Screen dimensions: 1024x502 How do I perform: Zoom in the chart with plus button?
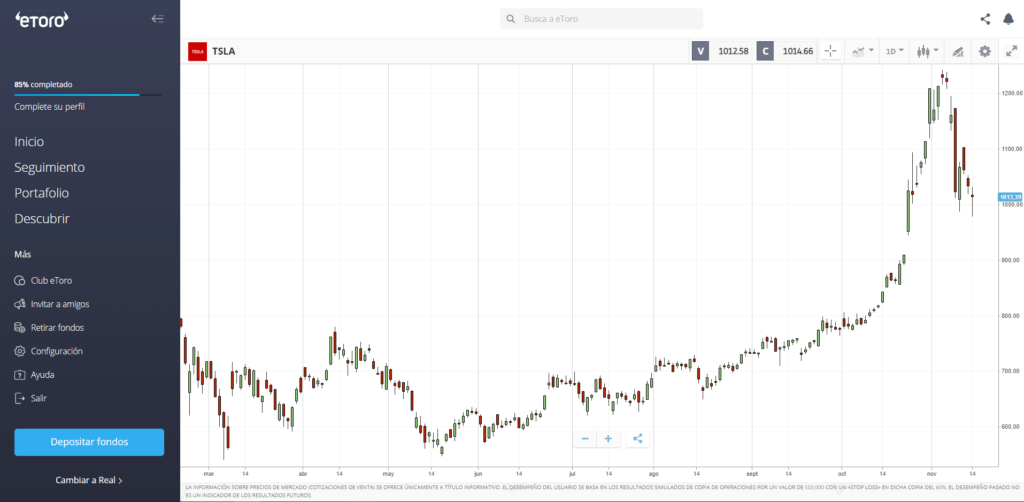608,439
